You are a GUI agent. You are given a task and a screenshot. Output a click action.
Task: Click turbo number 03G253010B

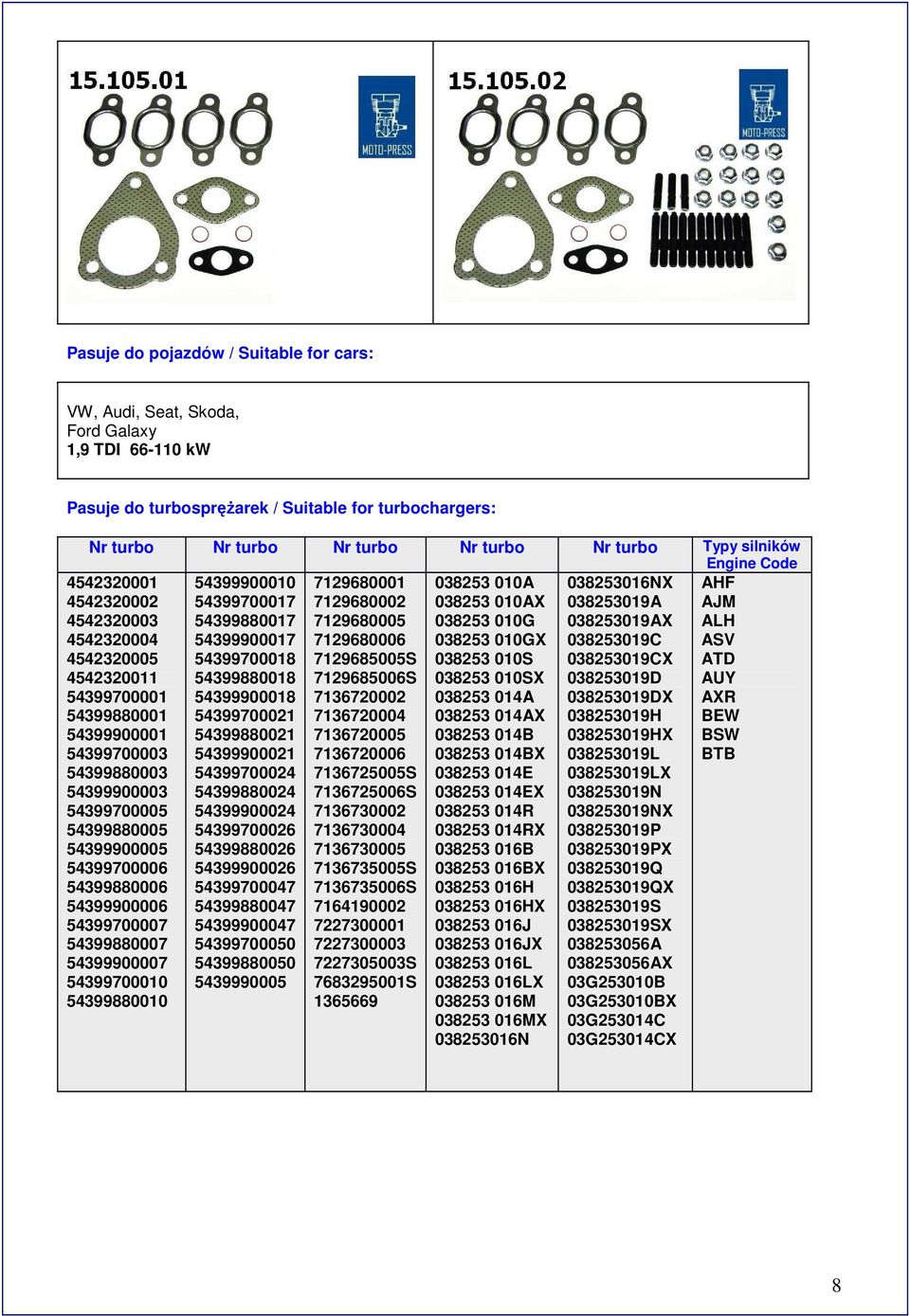[x=616, y=982]
